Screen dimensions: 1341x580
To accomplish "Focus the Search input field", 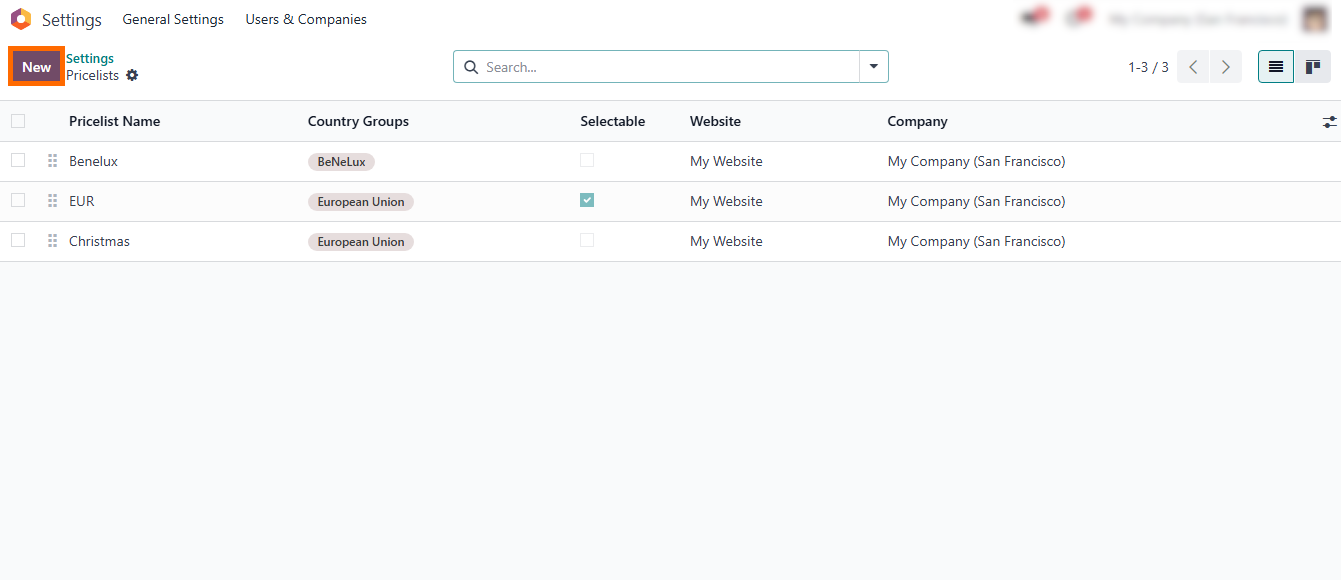I will point(670,67).
